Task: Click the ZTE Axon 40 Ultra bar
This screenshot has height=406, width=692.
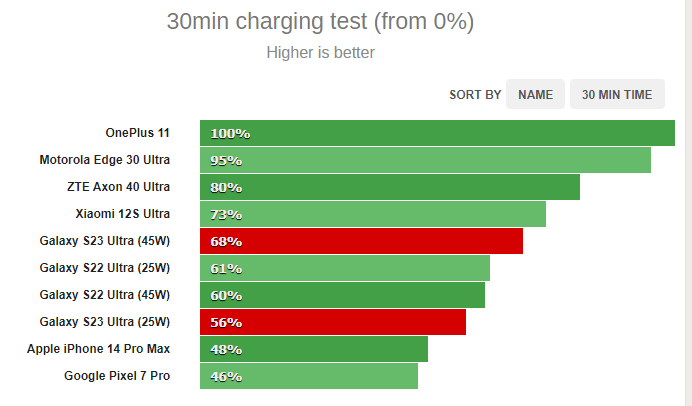Action: tap(390, 187)
